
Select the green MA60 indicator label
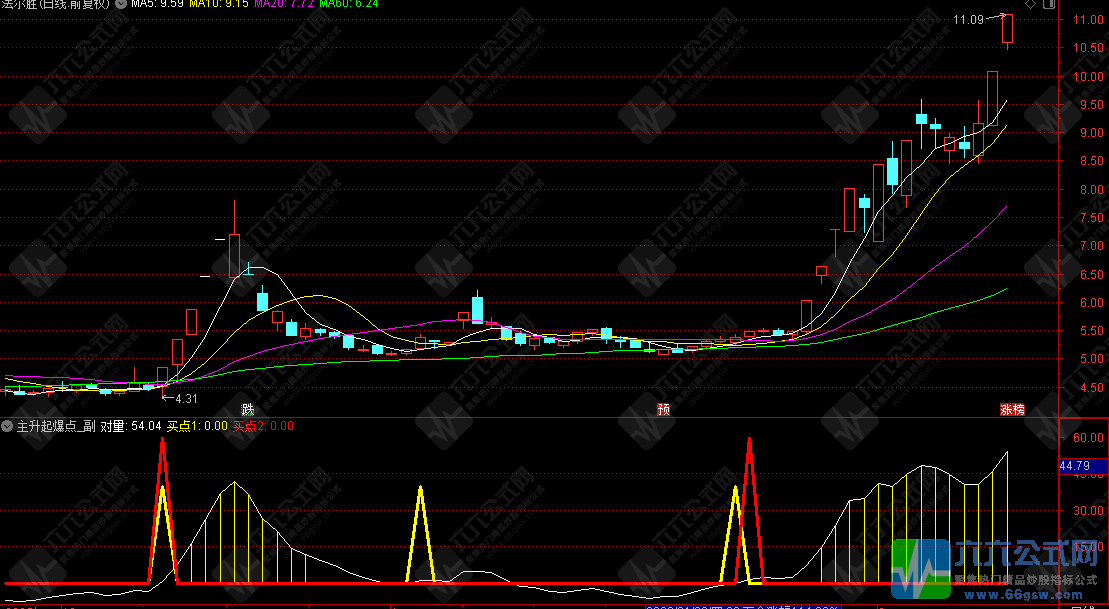coord(350,5)
